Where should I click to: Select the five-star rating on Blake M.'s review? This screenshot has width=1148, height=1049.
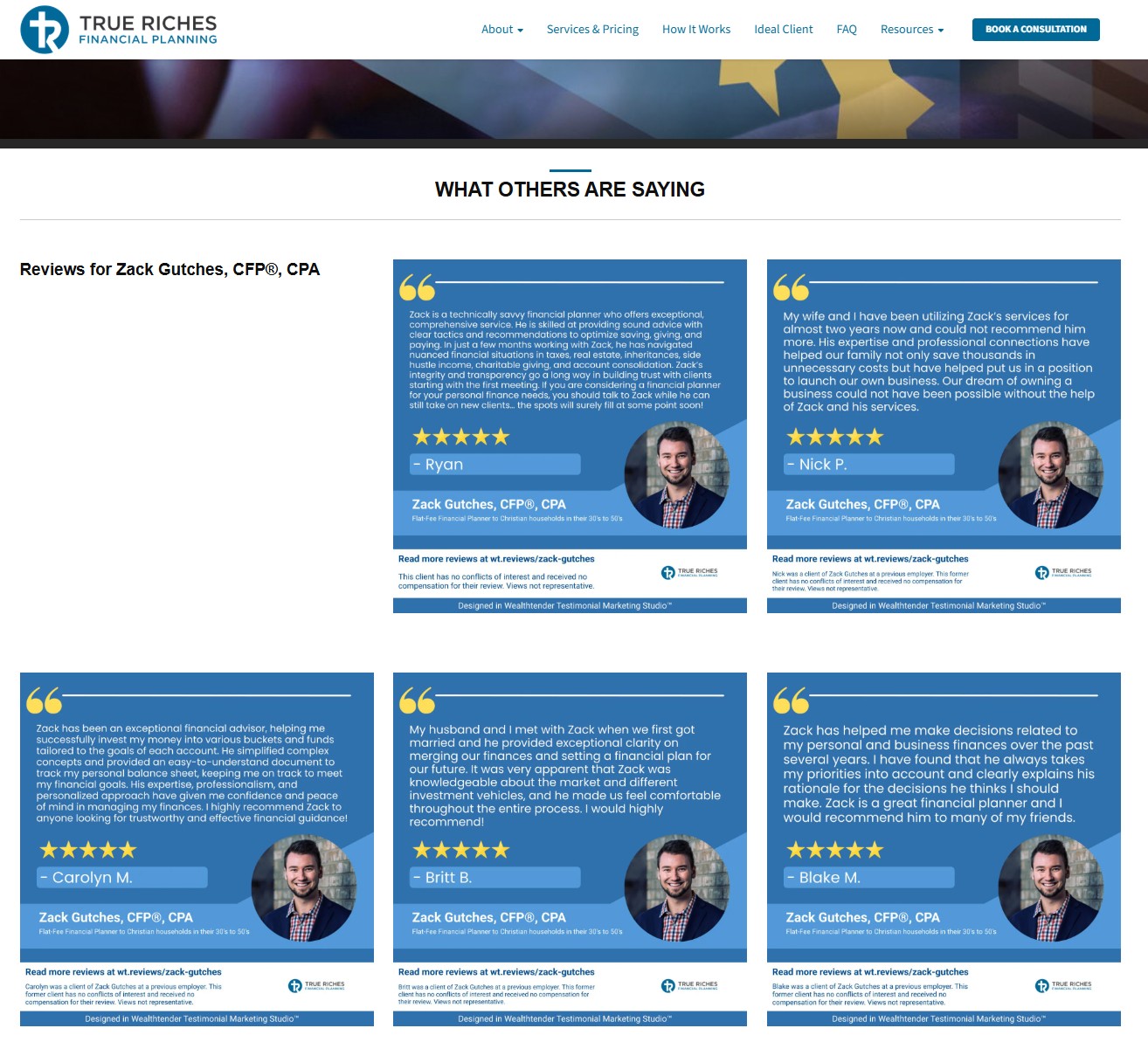click(x=835, y=848)
